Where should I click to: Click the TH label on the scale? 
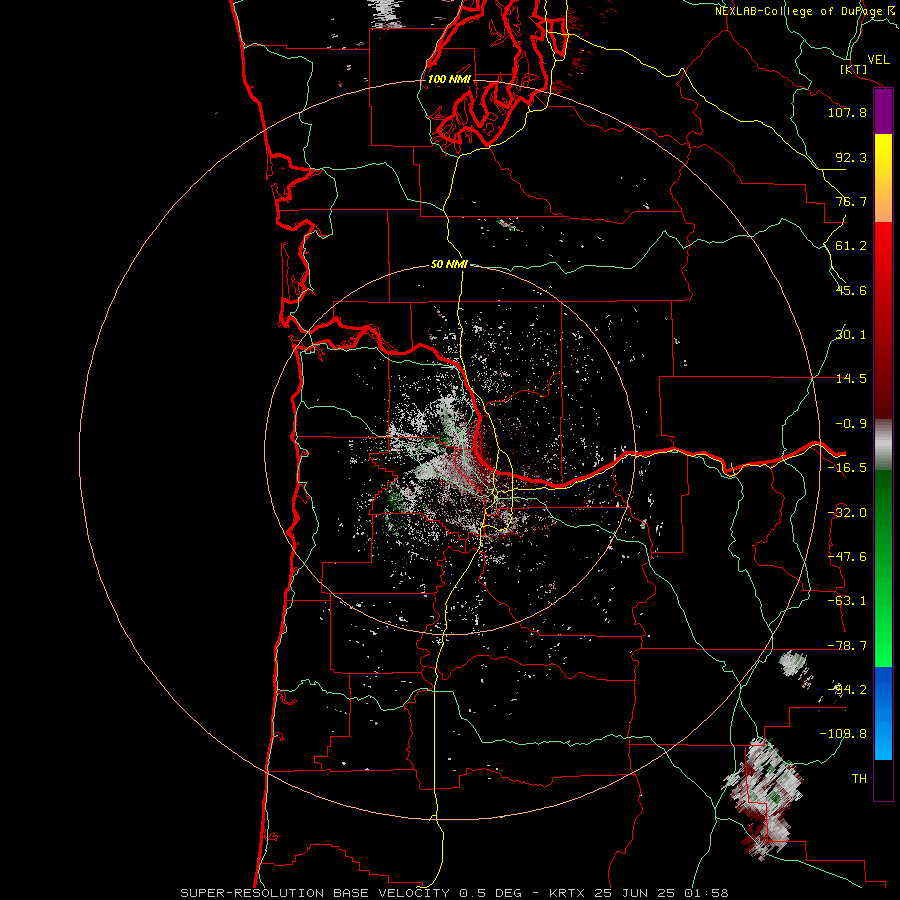[859, 779]
